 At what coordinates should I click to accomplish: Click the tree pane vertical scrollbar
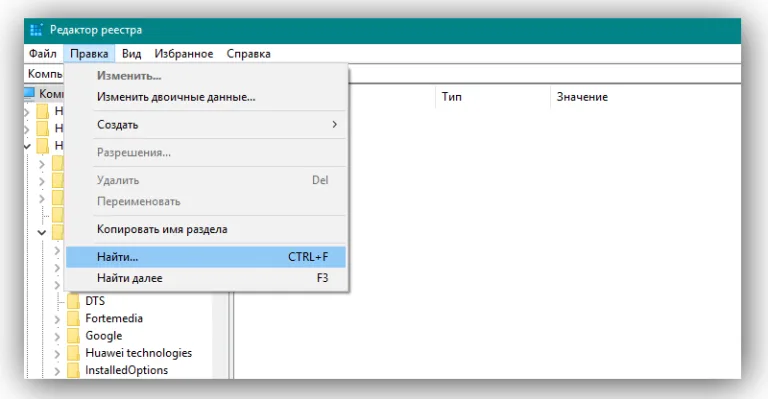[x=220, y=335]
